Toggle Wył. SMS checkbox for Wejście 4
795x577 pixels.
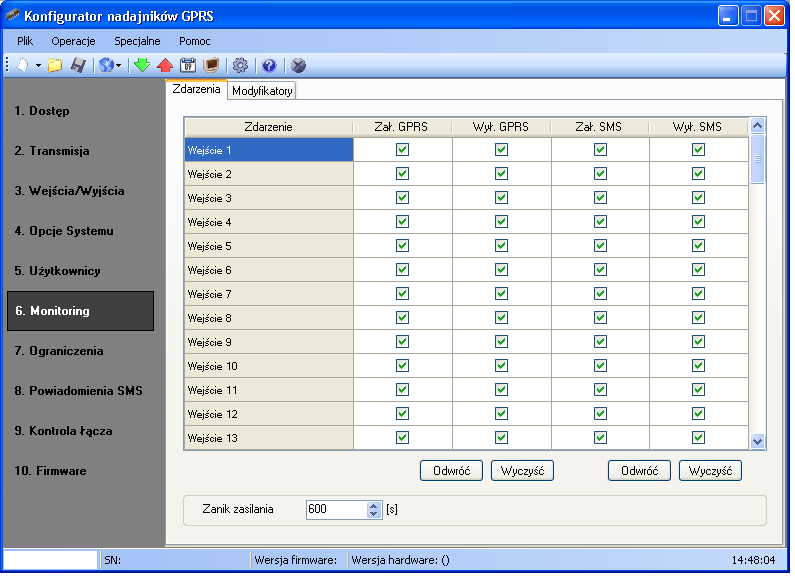click(x=699, y=222)
